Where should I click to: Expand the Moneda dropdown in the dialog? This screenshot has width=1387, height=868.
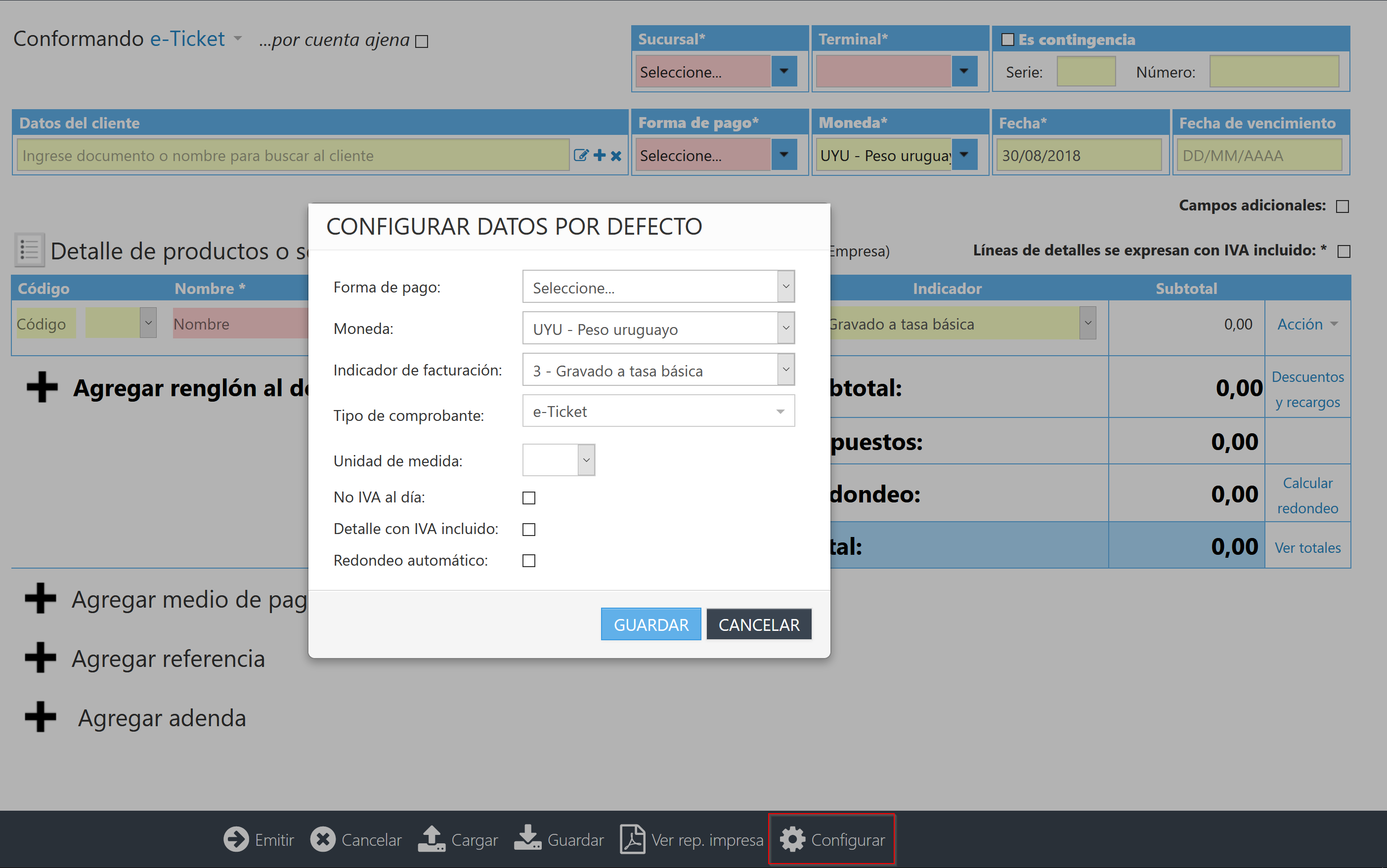click(x=785, y=328)
